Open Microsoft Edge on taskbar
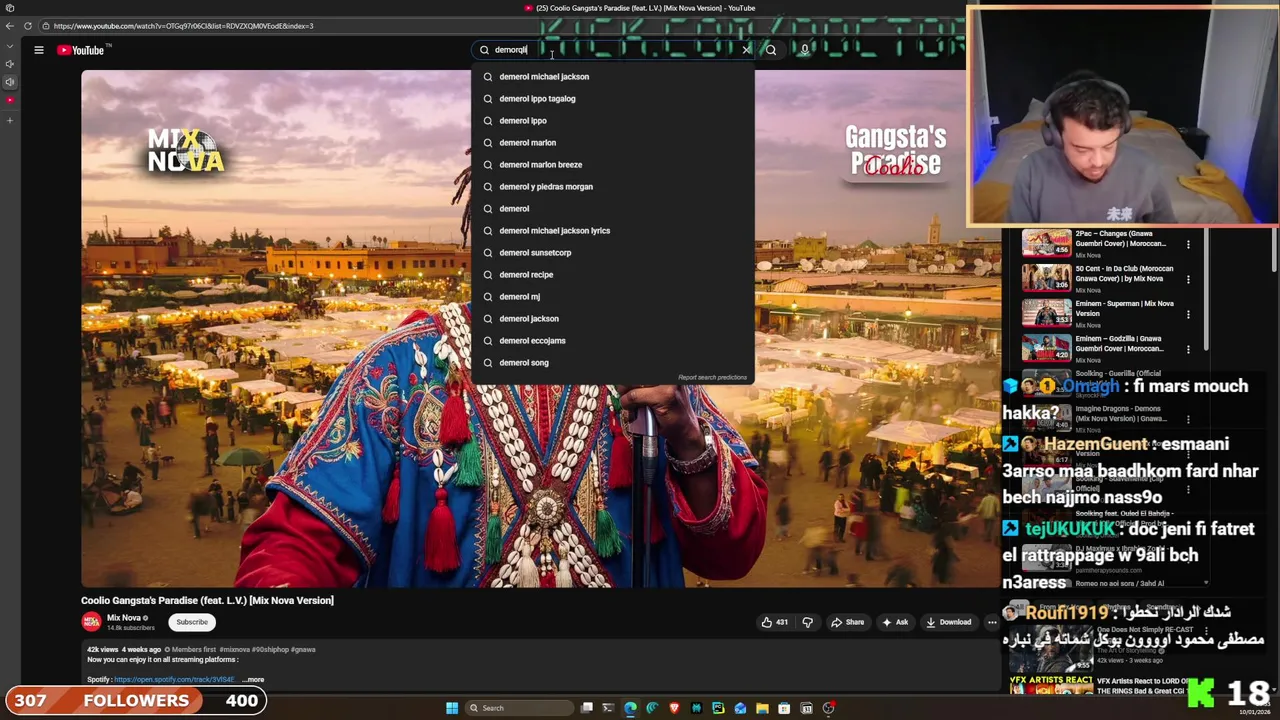Viewport: 1280px width, 720px height. pyautogui.click(x=630, y=708)
